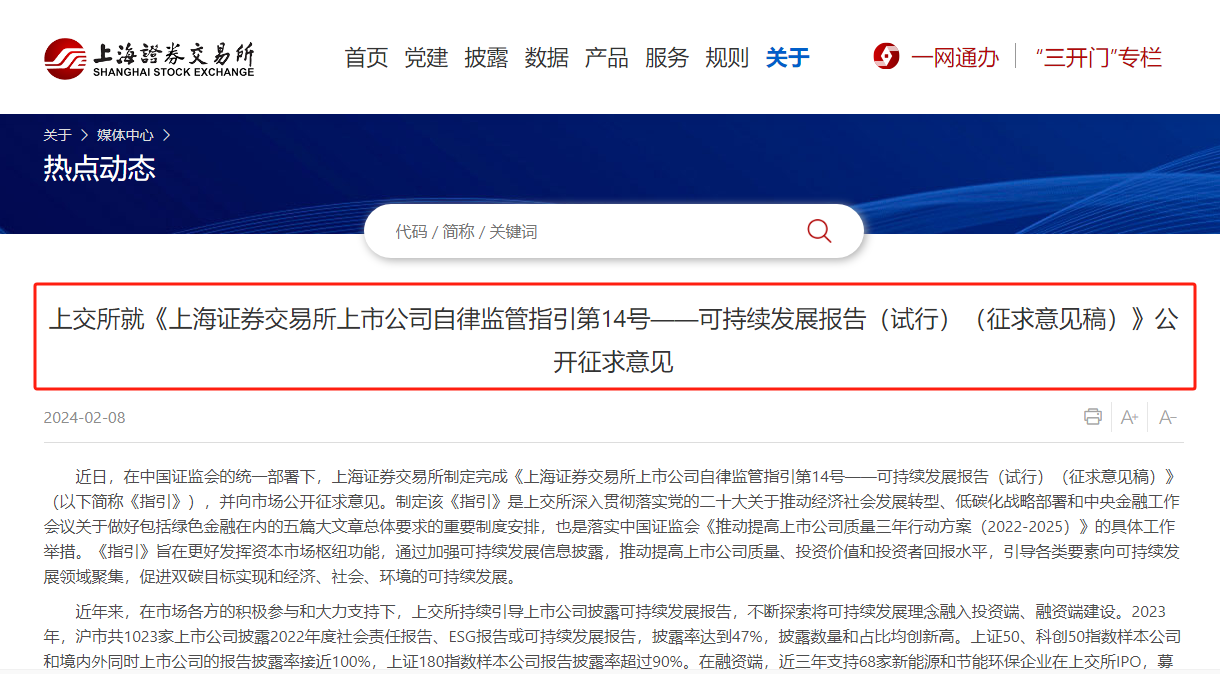The height and width of the screenshot is (674, 1220).
Task: Open the 数据 navigation menu
Action: [546, 58]
